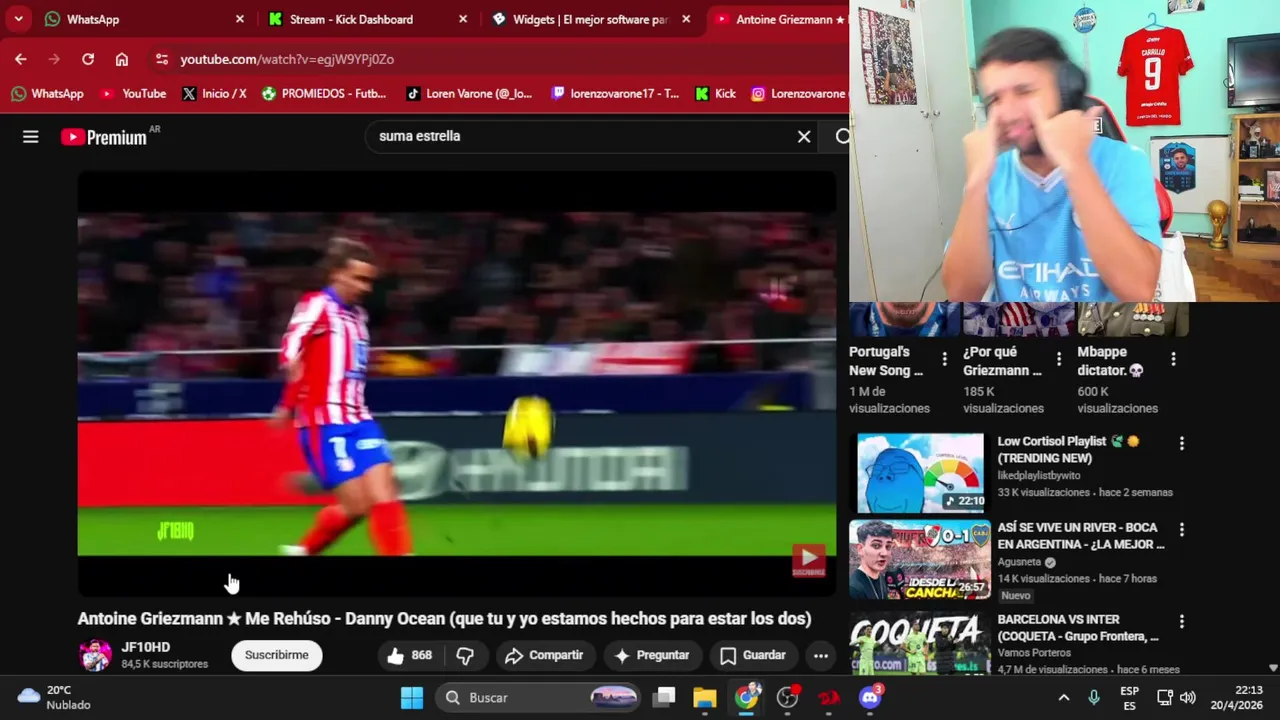This screenshot has width=1280, height=720.
Task: Open the Mbappe dictator video title
Action: 1110,361
